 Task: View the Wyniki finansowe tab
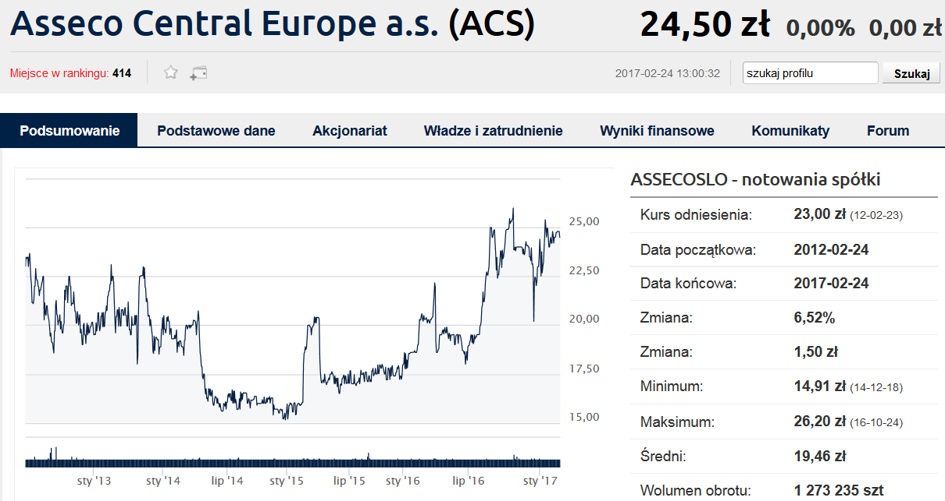[657, 131]
